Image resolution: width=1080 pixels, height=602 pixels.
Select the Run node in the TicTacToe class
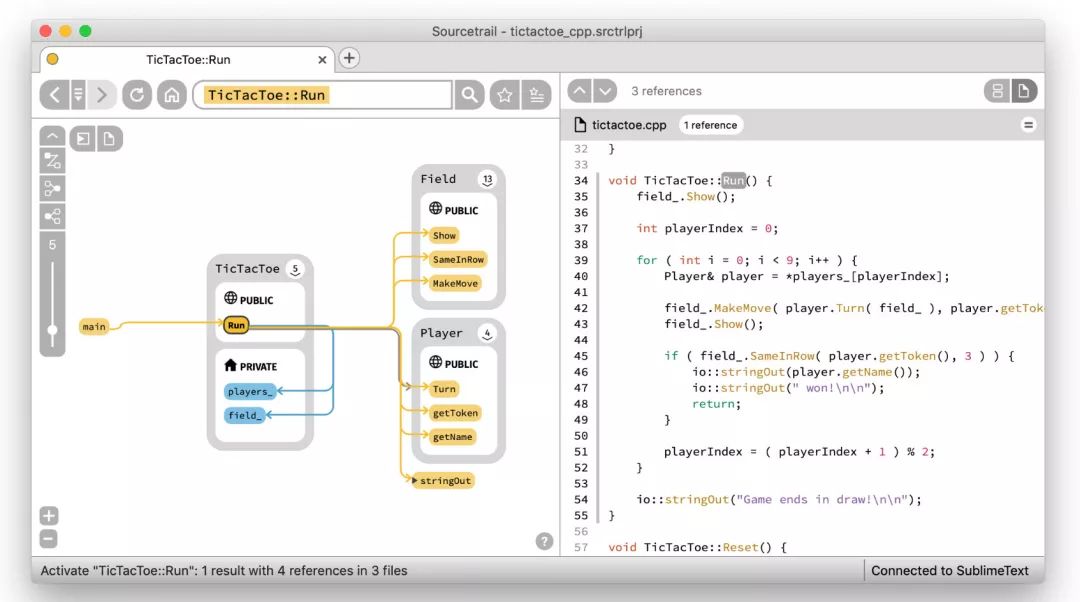(236, 325)
